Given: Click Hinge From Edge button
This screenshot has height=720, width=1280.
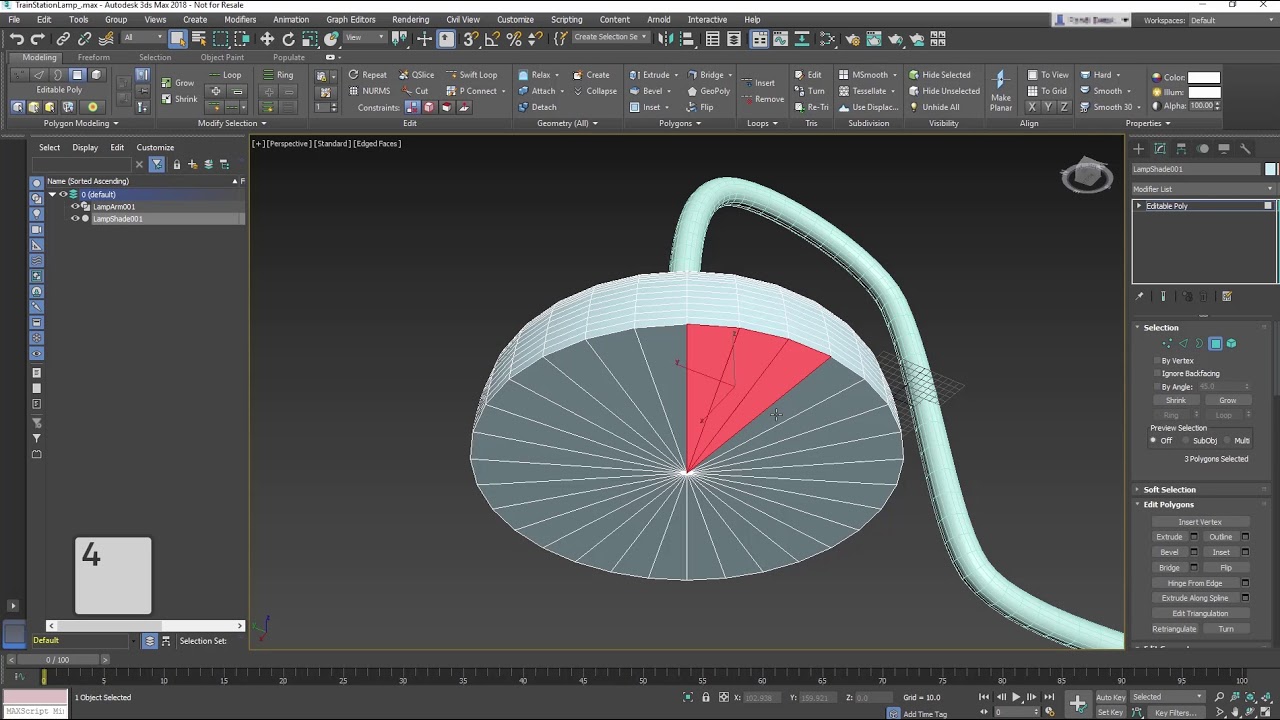Looking at the screenshot, I should point(1194,583).
